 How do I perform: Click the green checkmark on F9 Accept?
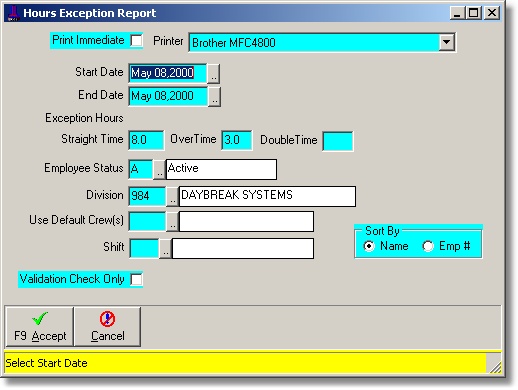[x=40, y=318]
